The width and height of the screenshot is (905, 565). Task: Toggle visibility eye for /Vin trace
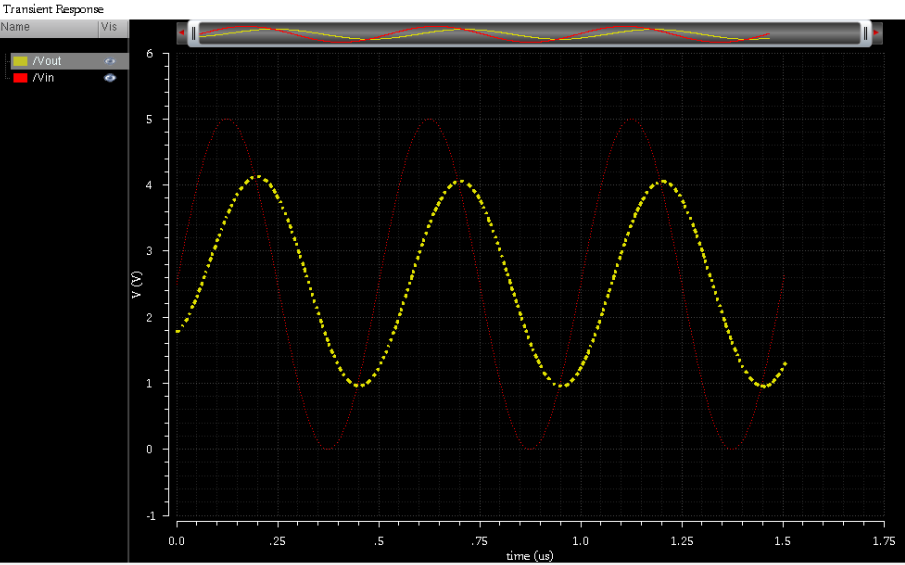point(110,77)
